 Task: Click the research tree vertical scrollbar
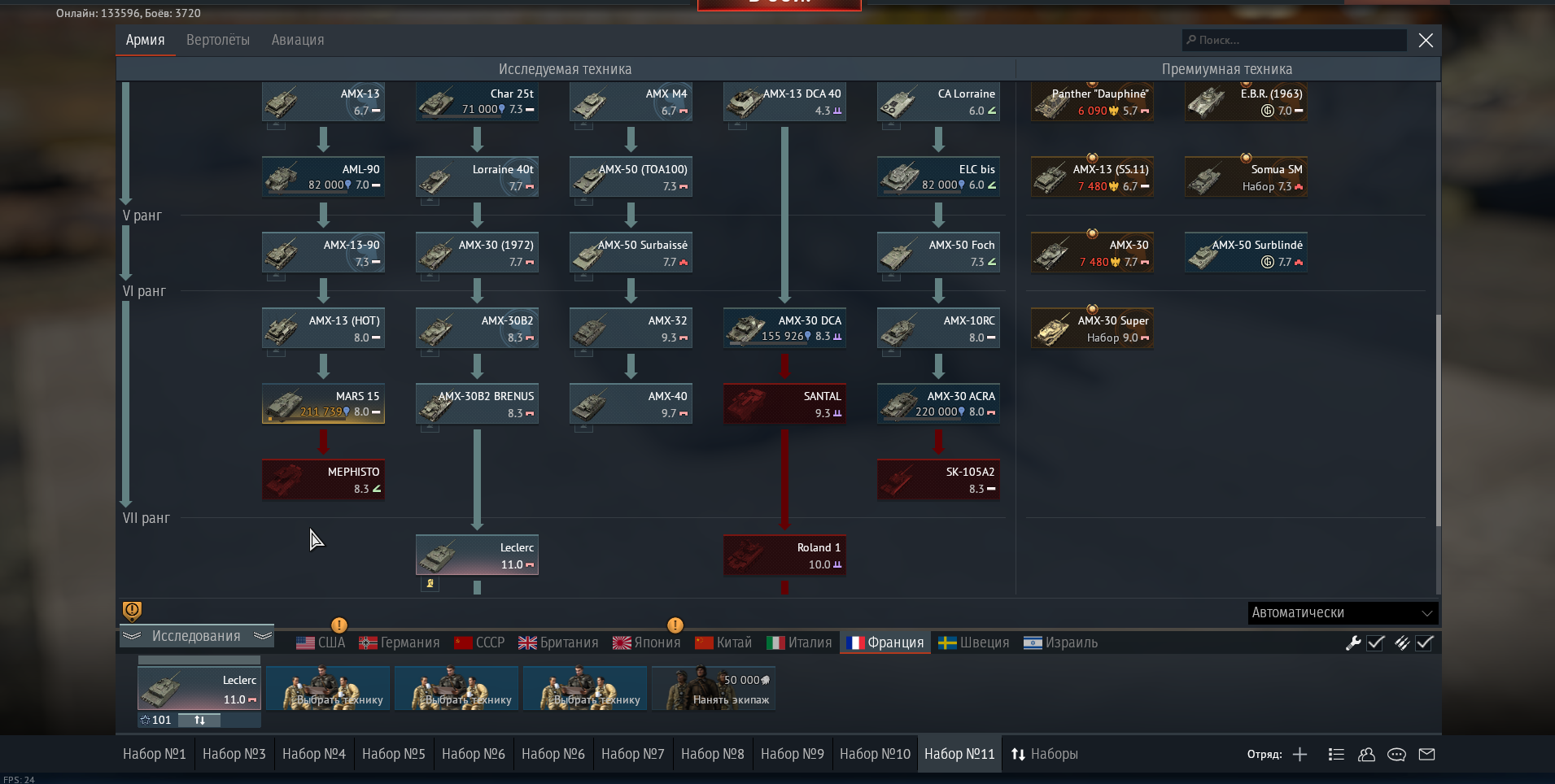[1438, 419]
